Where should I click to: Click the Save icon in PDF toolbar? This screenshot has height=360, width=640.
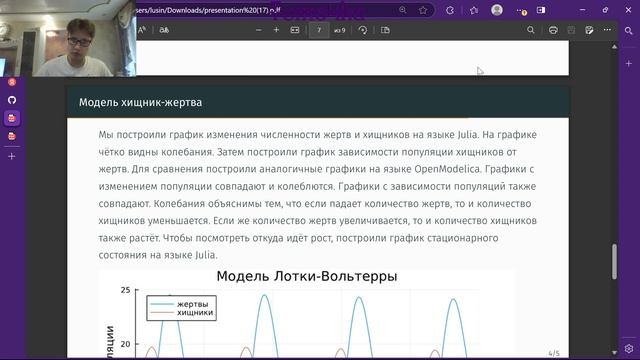(571, 30)
